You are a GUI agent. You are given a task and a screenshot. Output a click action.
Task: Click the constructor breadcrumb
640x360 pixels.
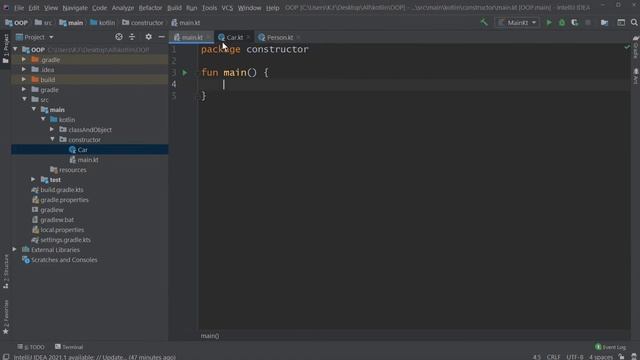coord(143,23)
